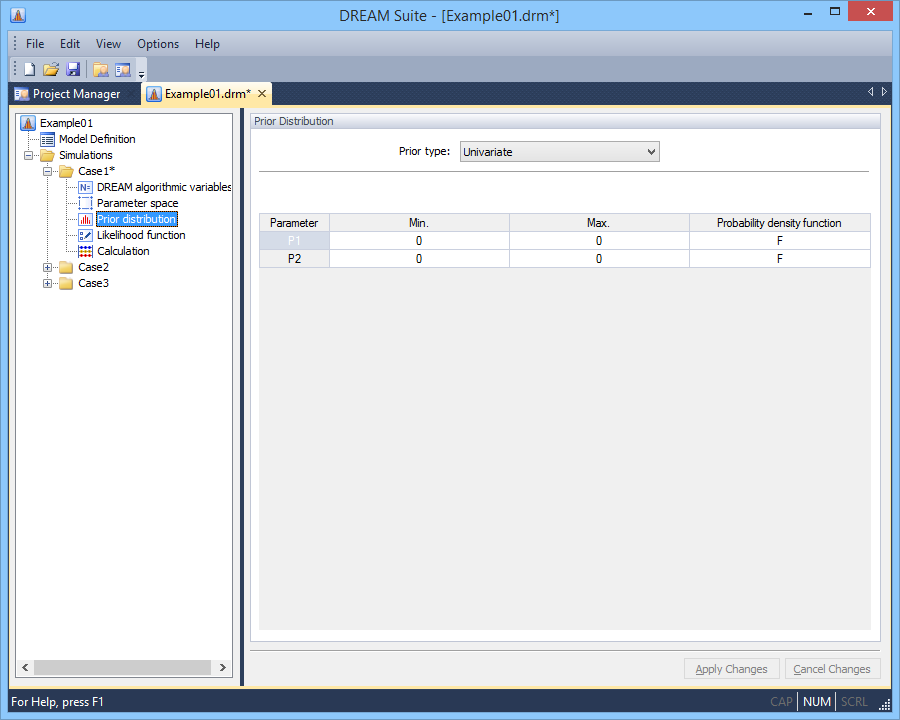This screenshot has width=900, height=720.
Task: Select the P1 row header
Action: tap(294, 241)
